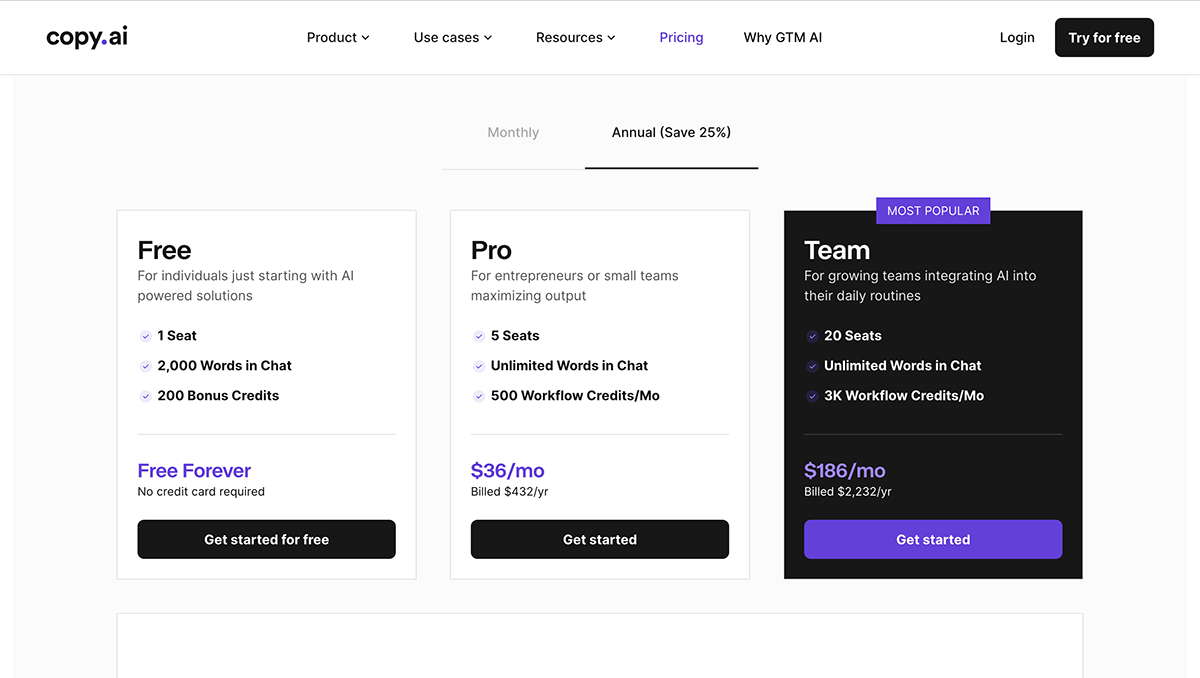Click checkmark beside 500 Workflow Credits/Mo
1200x678 pixels.
click(x=479, y=396)
